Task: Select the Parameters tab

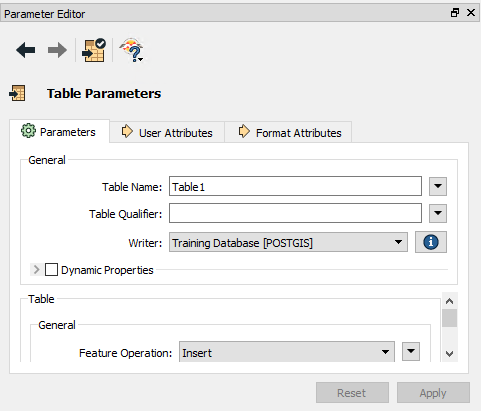Action: (x=59, y=132)
